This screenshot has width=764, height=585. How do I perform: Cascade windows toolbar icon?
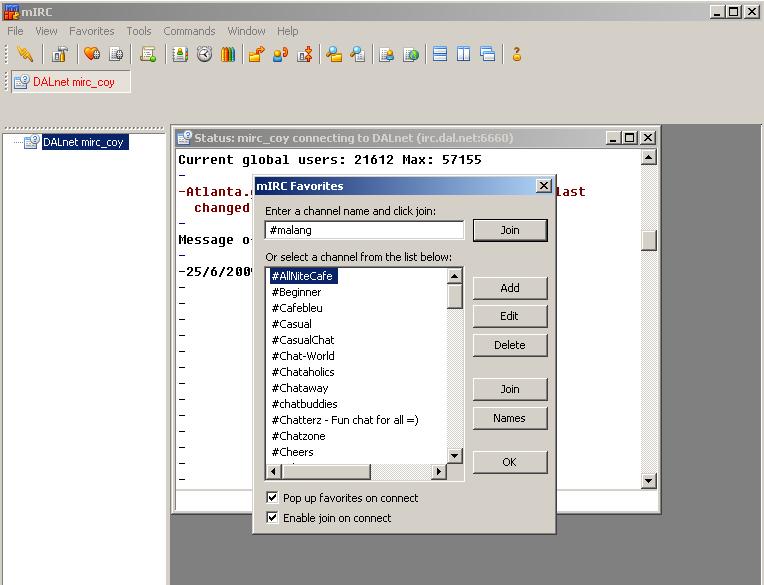pos(487,54)
